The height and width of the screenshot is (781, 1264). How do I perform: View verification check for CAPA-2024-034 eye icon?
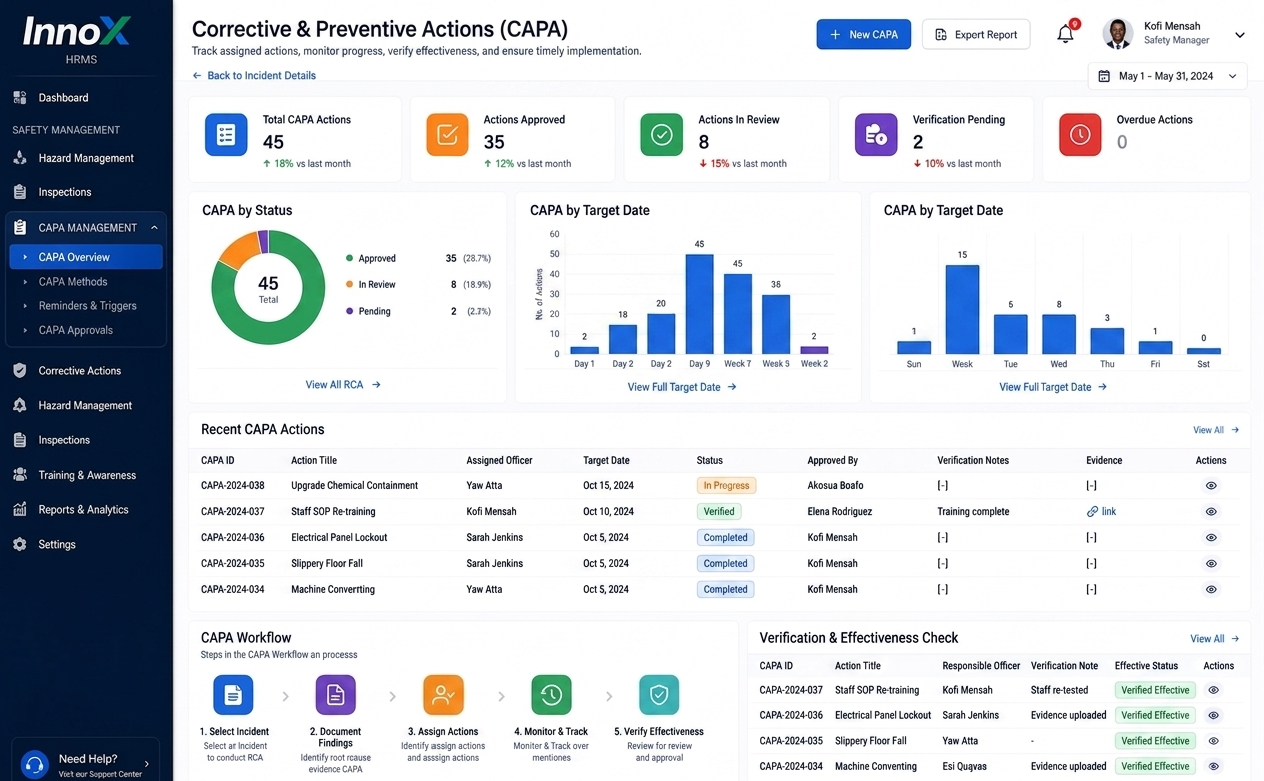pyautogui.click(x=1214, y=767)
